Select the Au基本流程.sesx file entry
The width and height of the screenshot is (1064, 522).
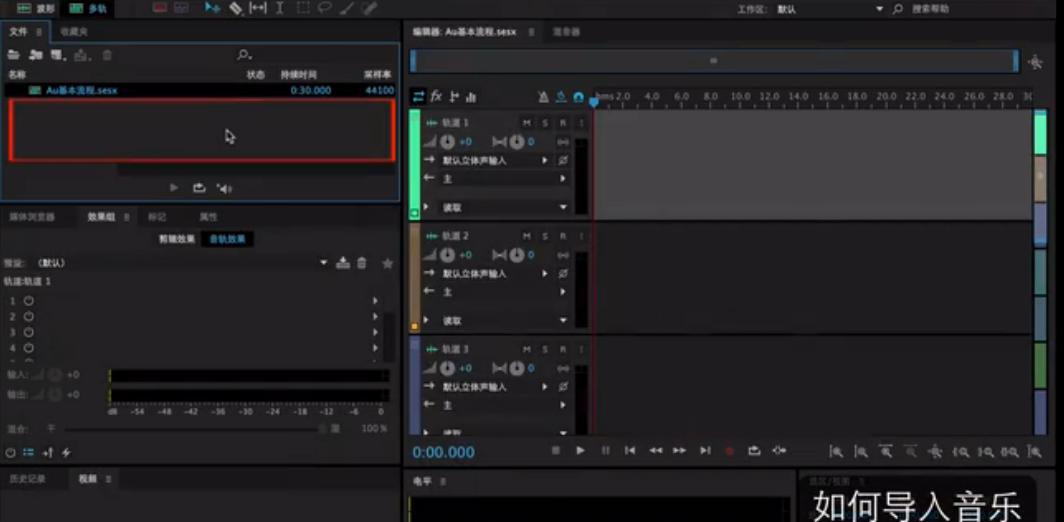pos(80,90)
